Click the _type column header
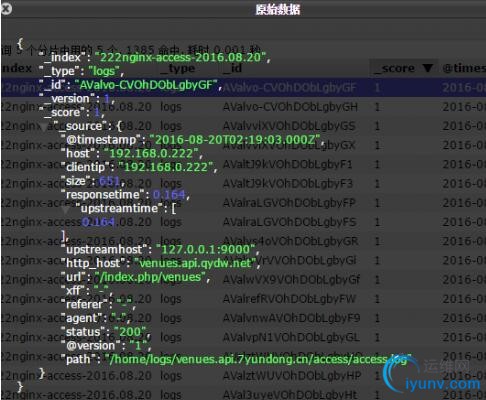486x400 pixels. [177, 69]
